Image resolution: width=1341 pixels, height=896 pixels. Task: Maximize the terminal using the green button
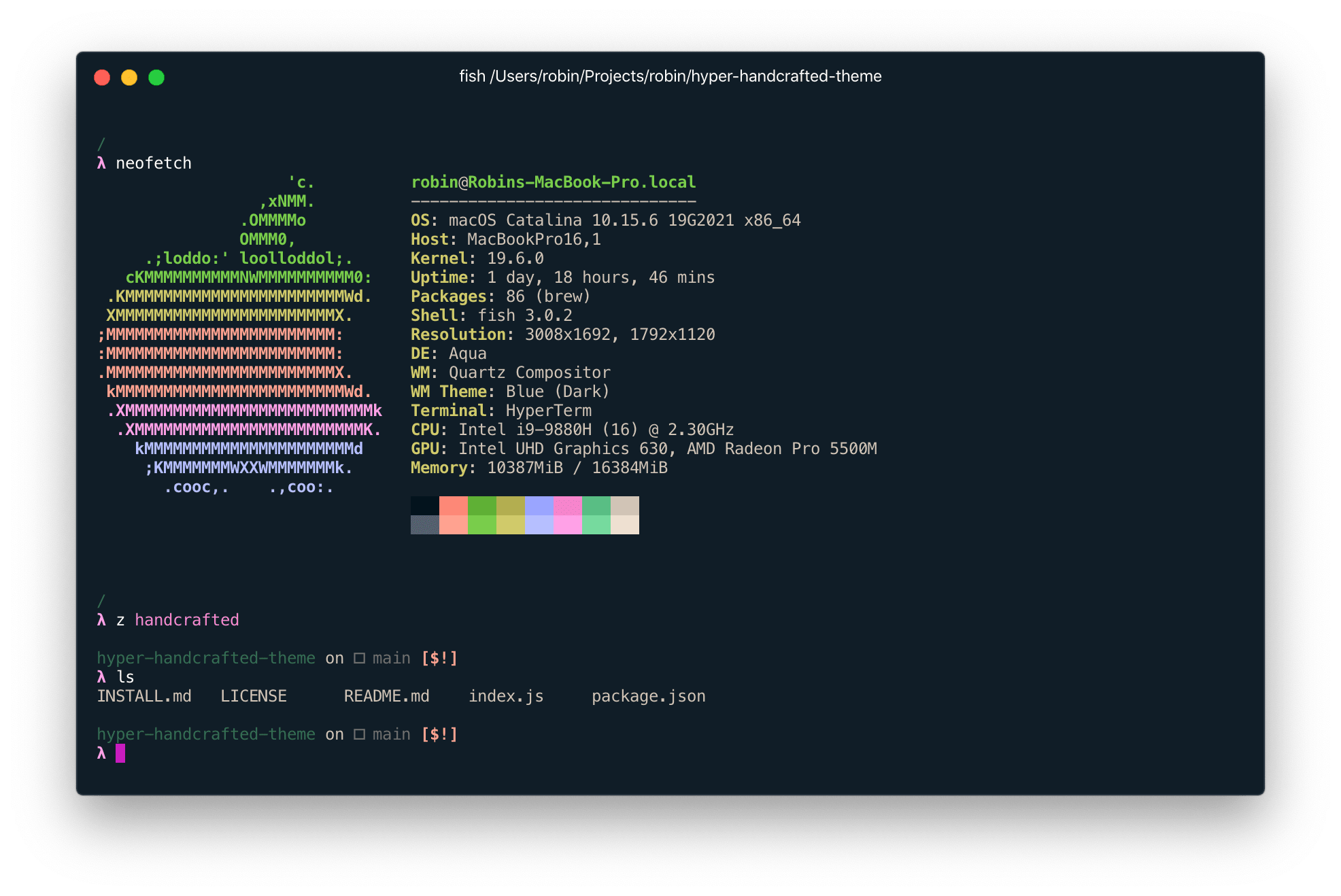pos(156,77)
